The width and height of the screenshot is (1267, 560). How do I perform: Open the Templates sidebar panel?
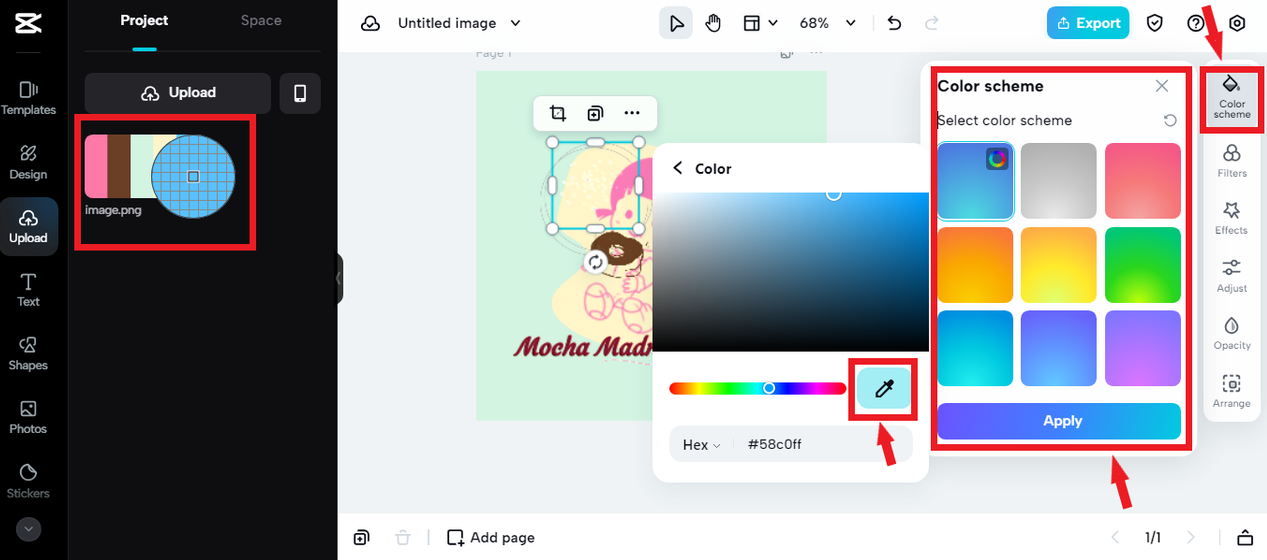[x=28, y=98]
